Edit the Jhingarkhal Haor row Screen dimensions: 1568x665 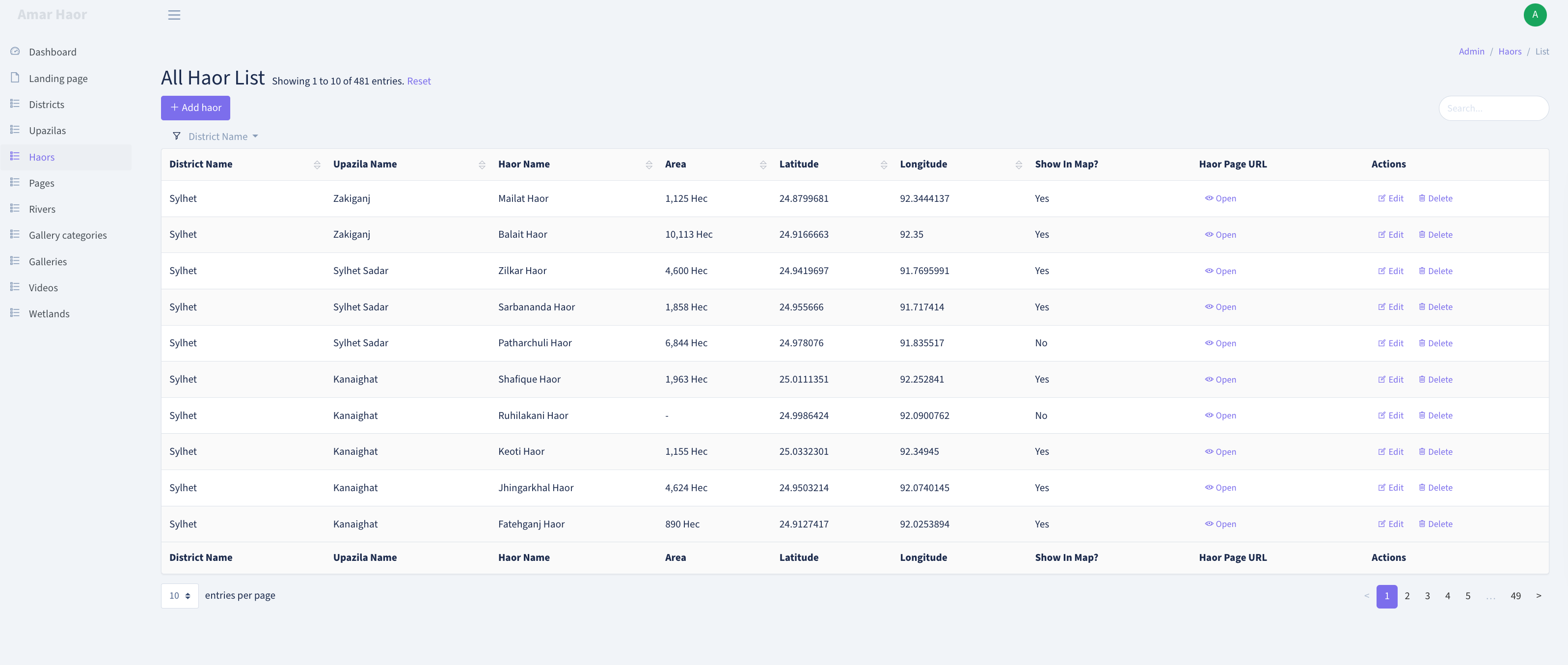point(1391,488)
